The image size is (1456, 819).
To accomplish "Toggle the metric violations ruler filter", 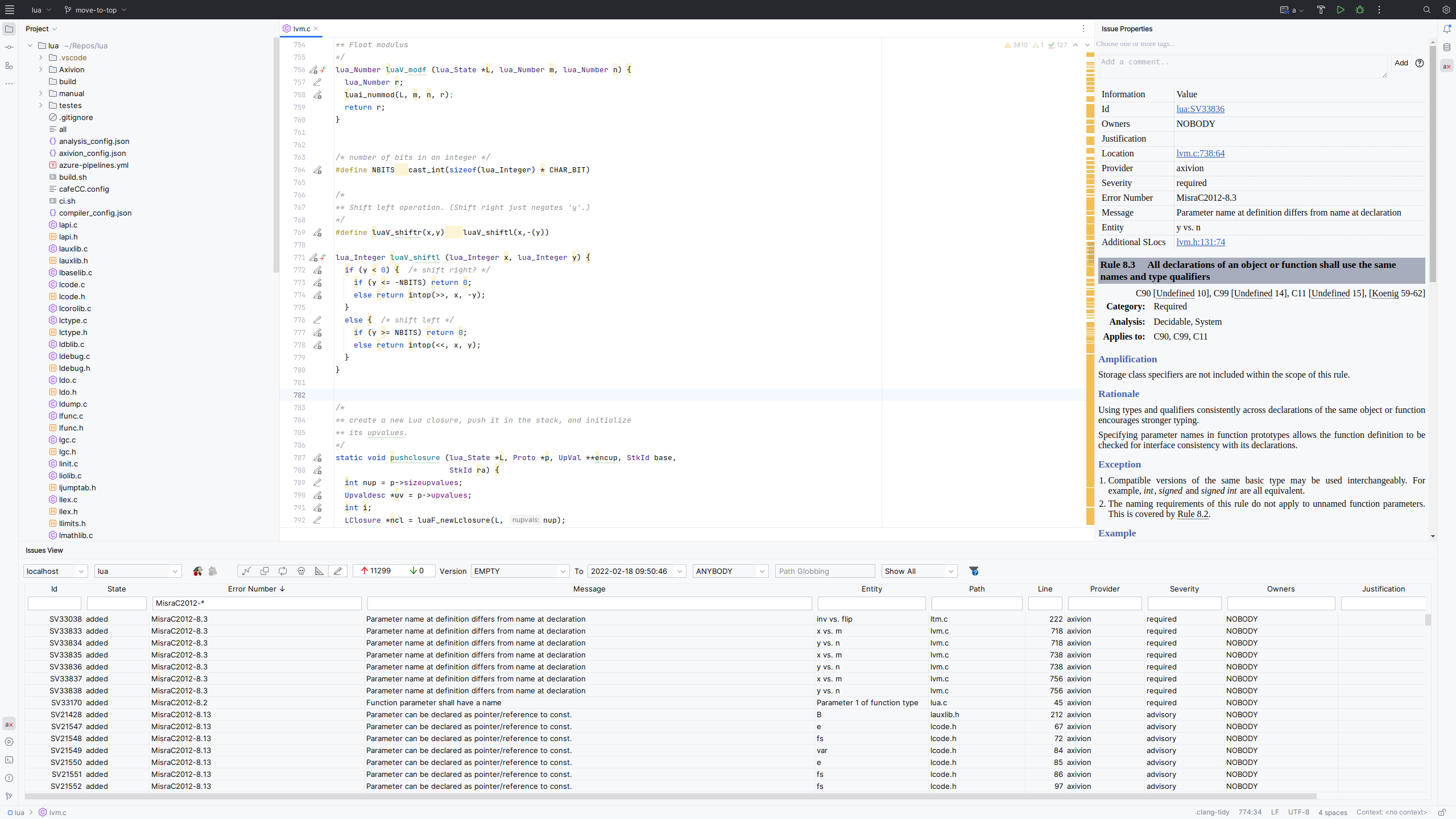I will [320, 571].
